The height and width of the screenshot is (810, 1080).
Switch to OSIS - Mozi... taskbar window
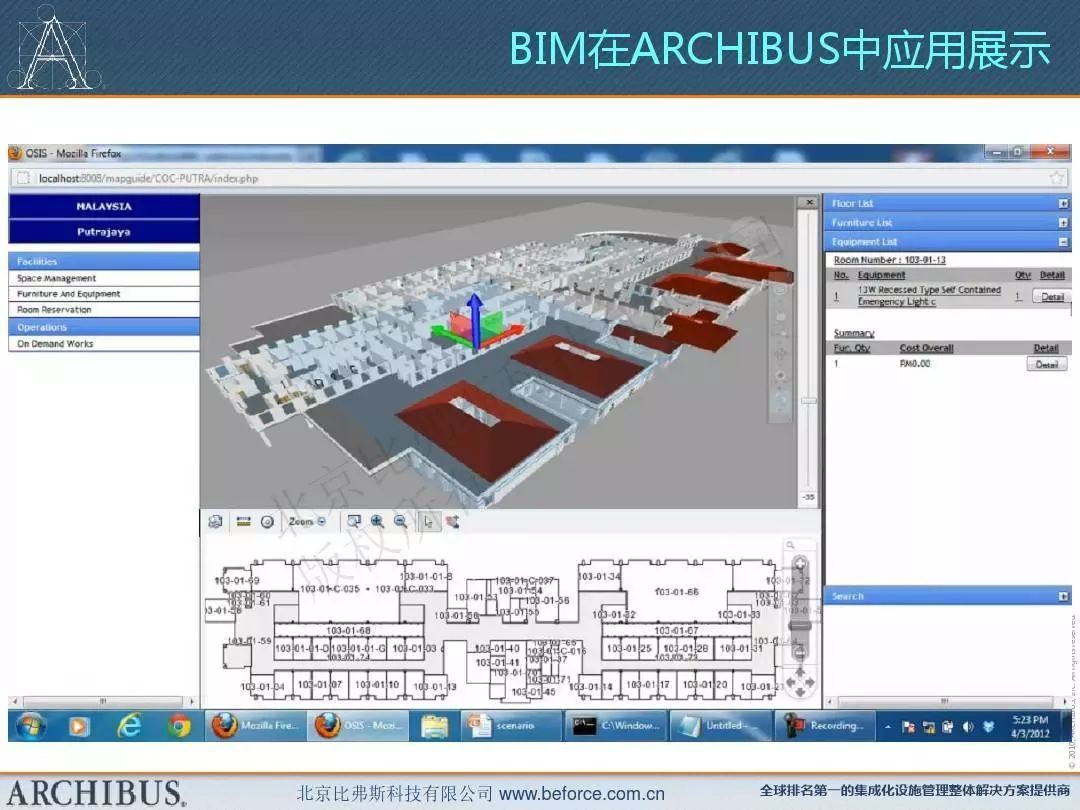tap(358, 726)
